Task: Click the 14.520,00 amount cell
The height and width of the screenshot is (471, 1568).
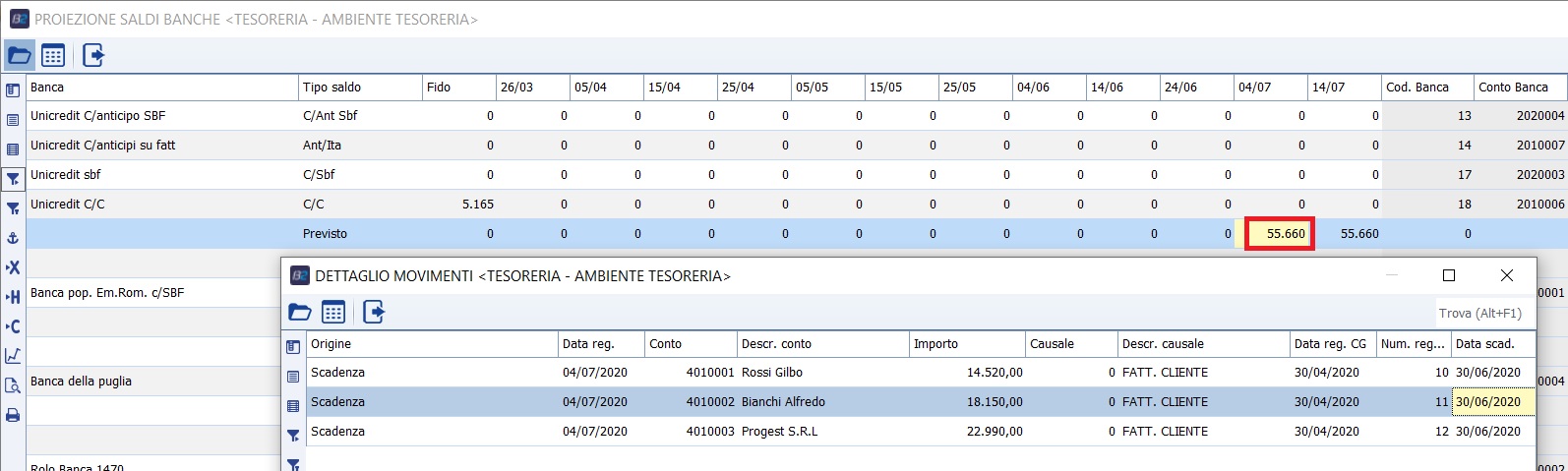Action: (967, 373)
